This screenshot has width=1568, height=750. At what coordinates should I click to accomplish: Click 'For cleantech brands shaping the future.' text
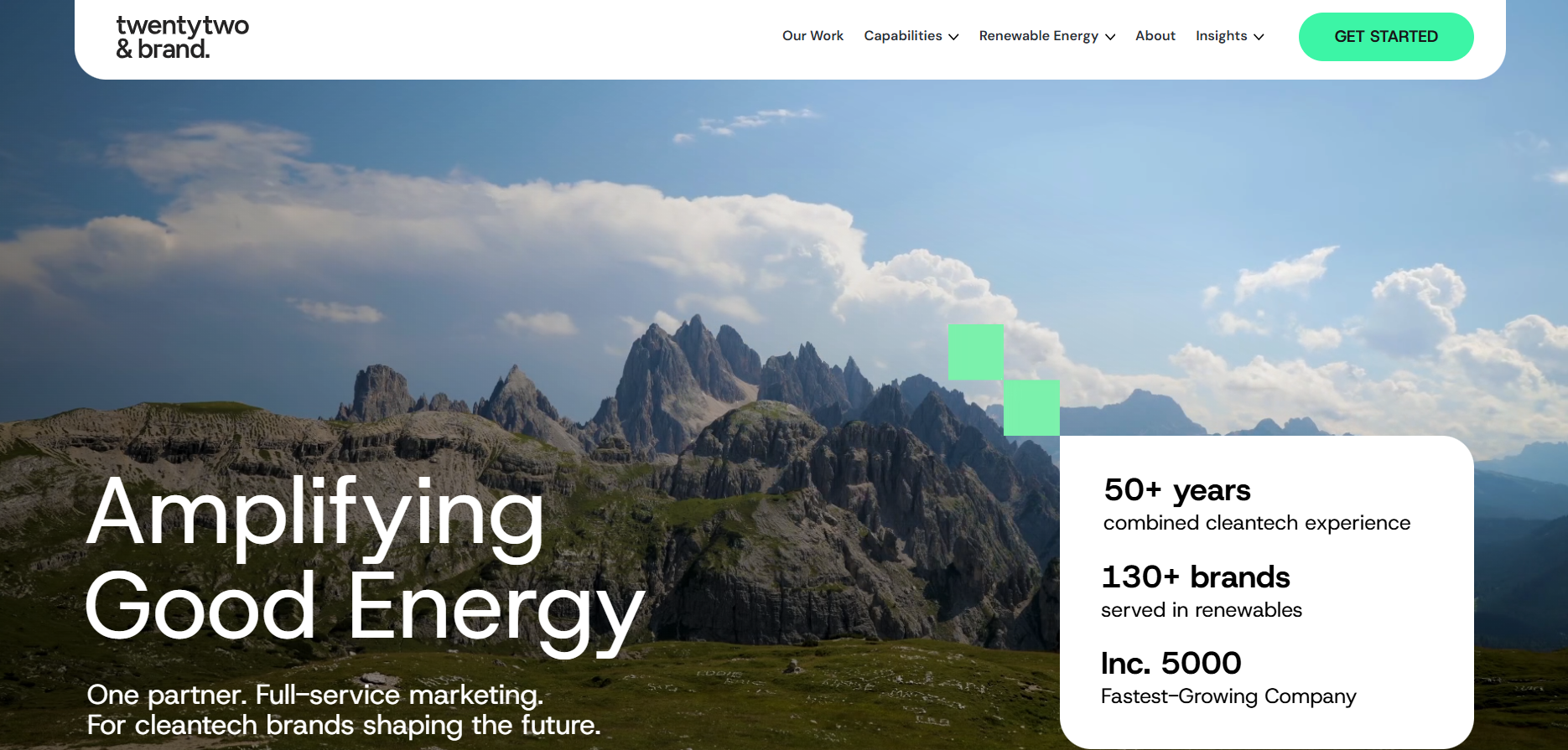tap(344, 725)
